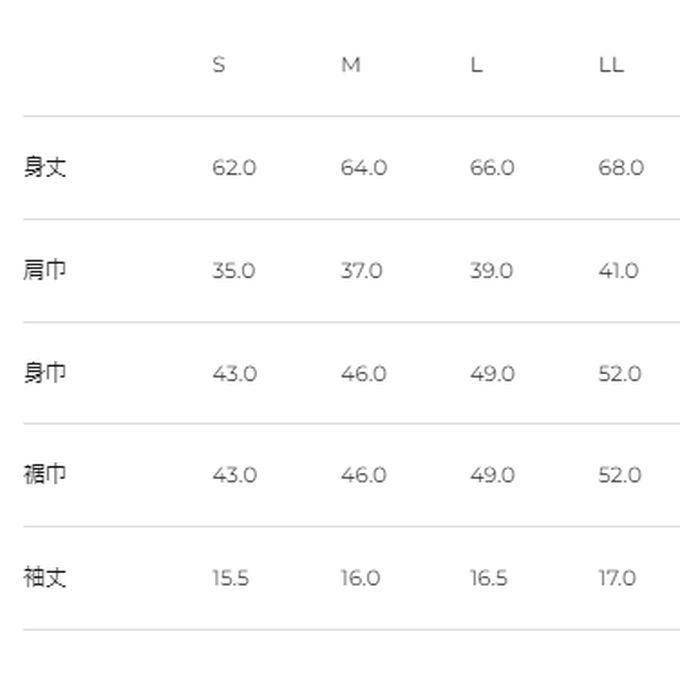
Task: Click the 17.0 value for LL 袖丈
Action: coord(617,578)
